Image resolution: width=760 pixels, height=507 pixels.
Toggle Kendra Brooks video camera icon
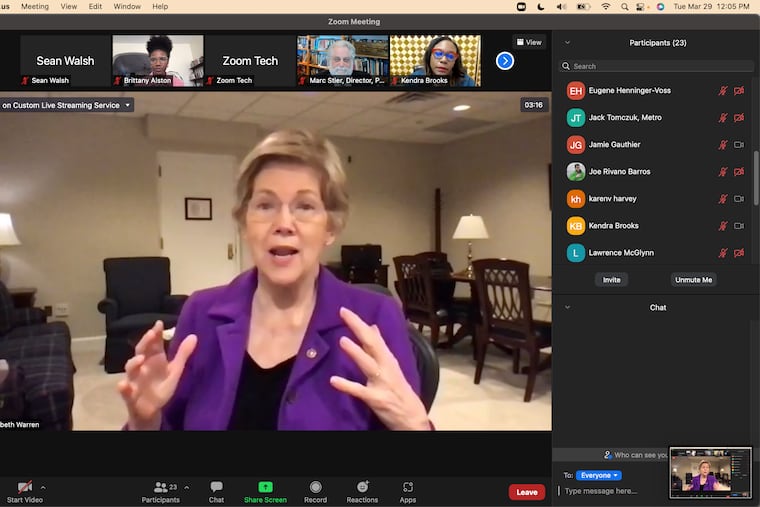pos(739,226)
